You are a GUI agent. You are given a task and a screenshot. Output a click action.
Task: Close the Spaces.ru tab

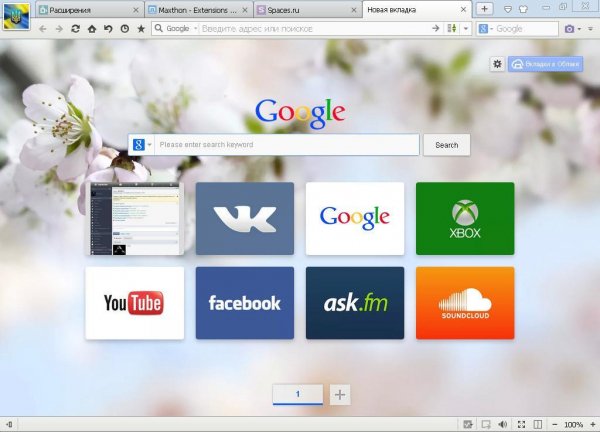[x=354, y=10]
